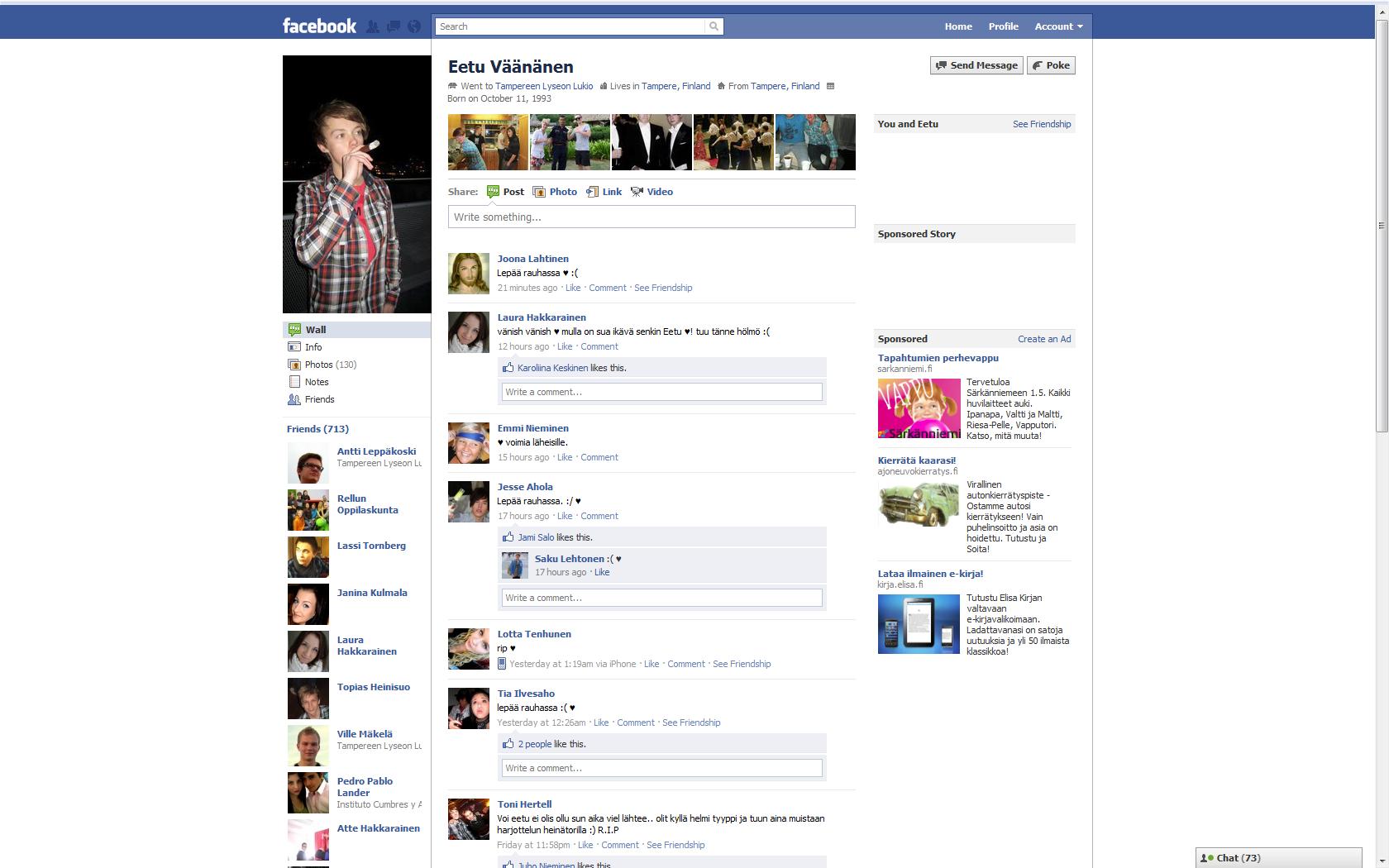Viewport: 1389px width, 868px height.
Task: Expand the Account dropdown menu
Action: point(1058,26)
